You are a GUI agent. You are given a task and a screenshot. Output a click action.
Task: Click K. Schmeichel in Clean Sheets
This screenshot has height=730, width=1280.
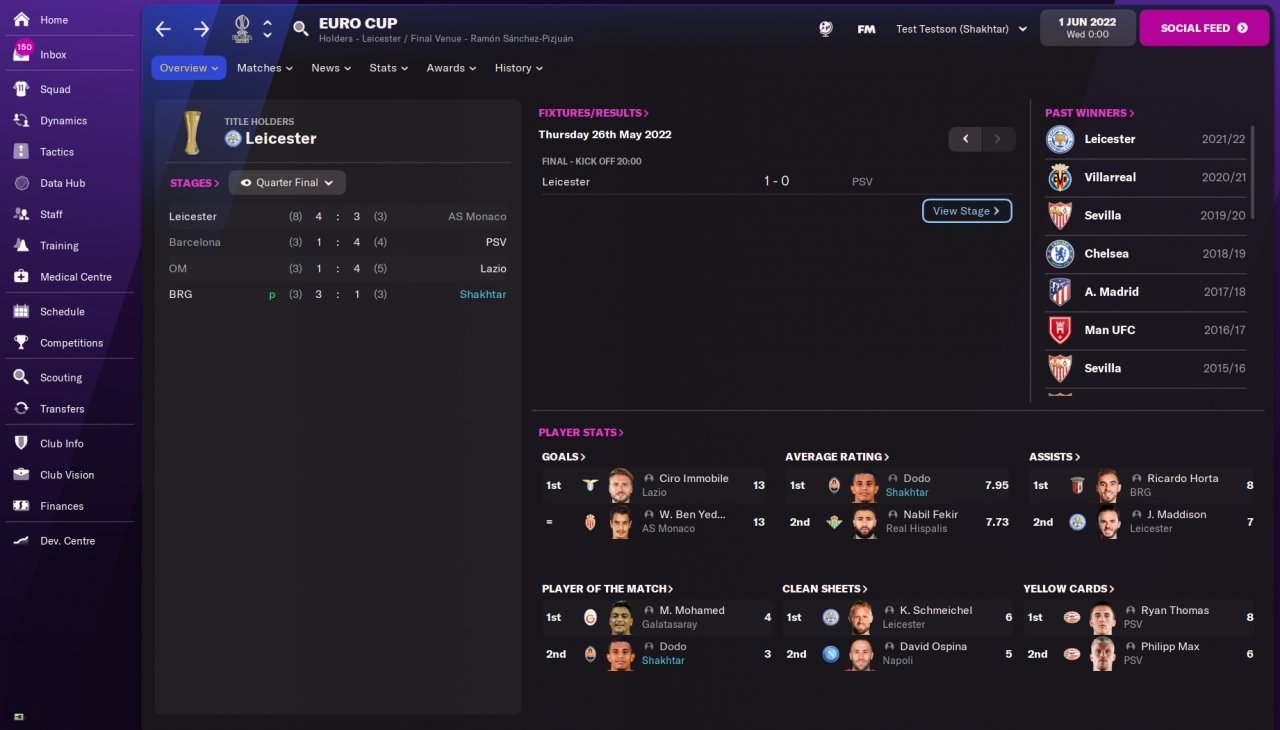click(936, 610)
